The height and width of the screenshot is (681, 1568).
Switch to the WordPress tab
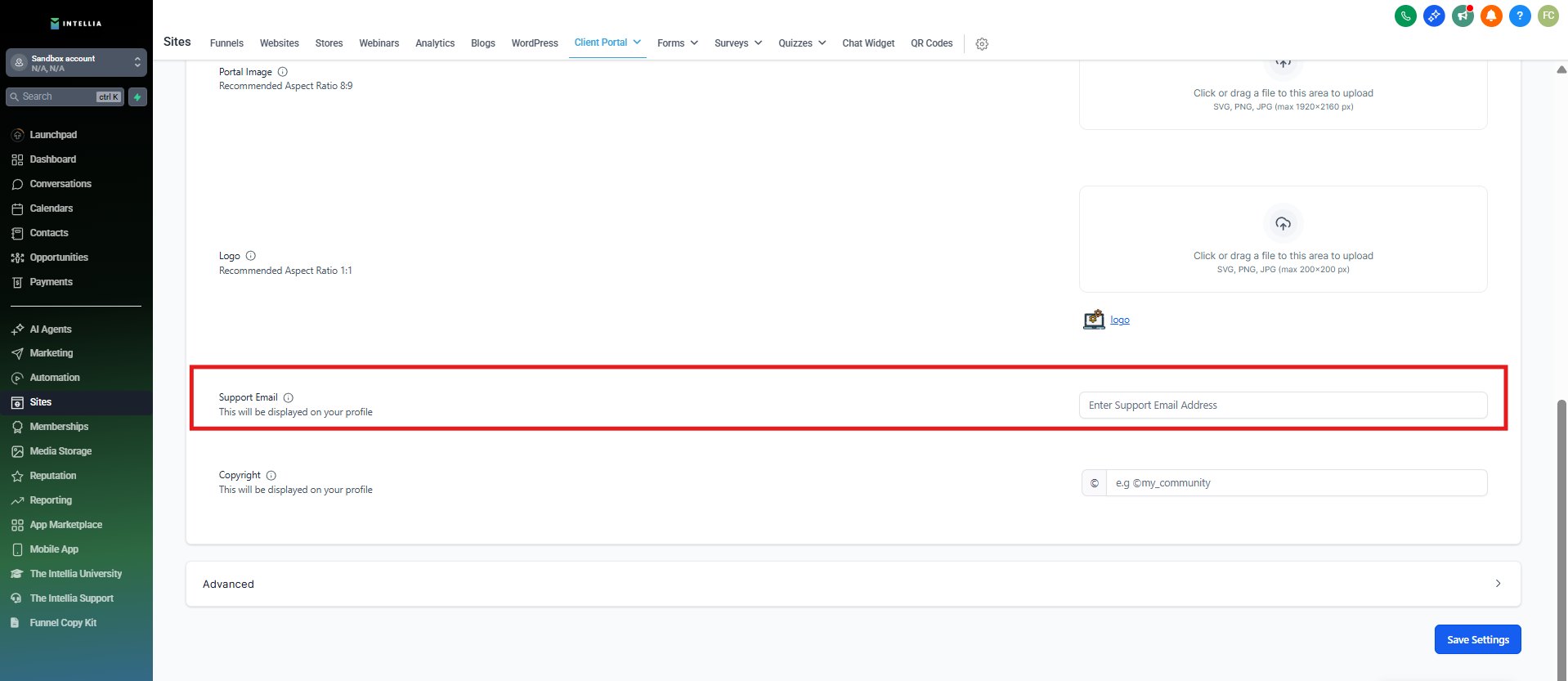(535, 43)
